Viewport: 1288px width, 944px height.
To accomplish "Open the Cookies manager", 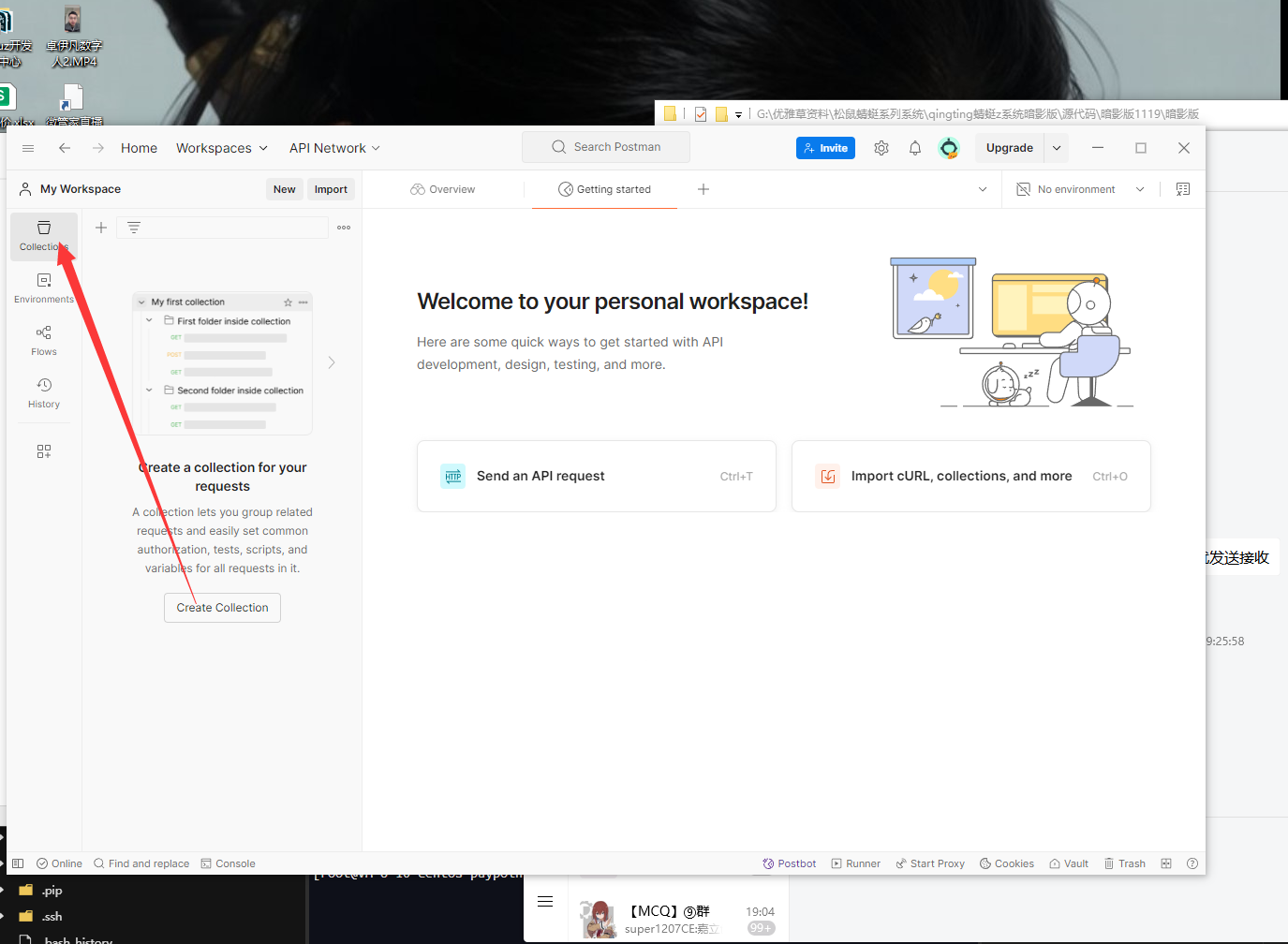I will coord(1007,863).
